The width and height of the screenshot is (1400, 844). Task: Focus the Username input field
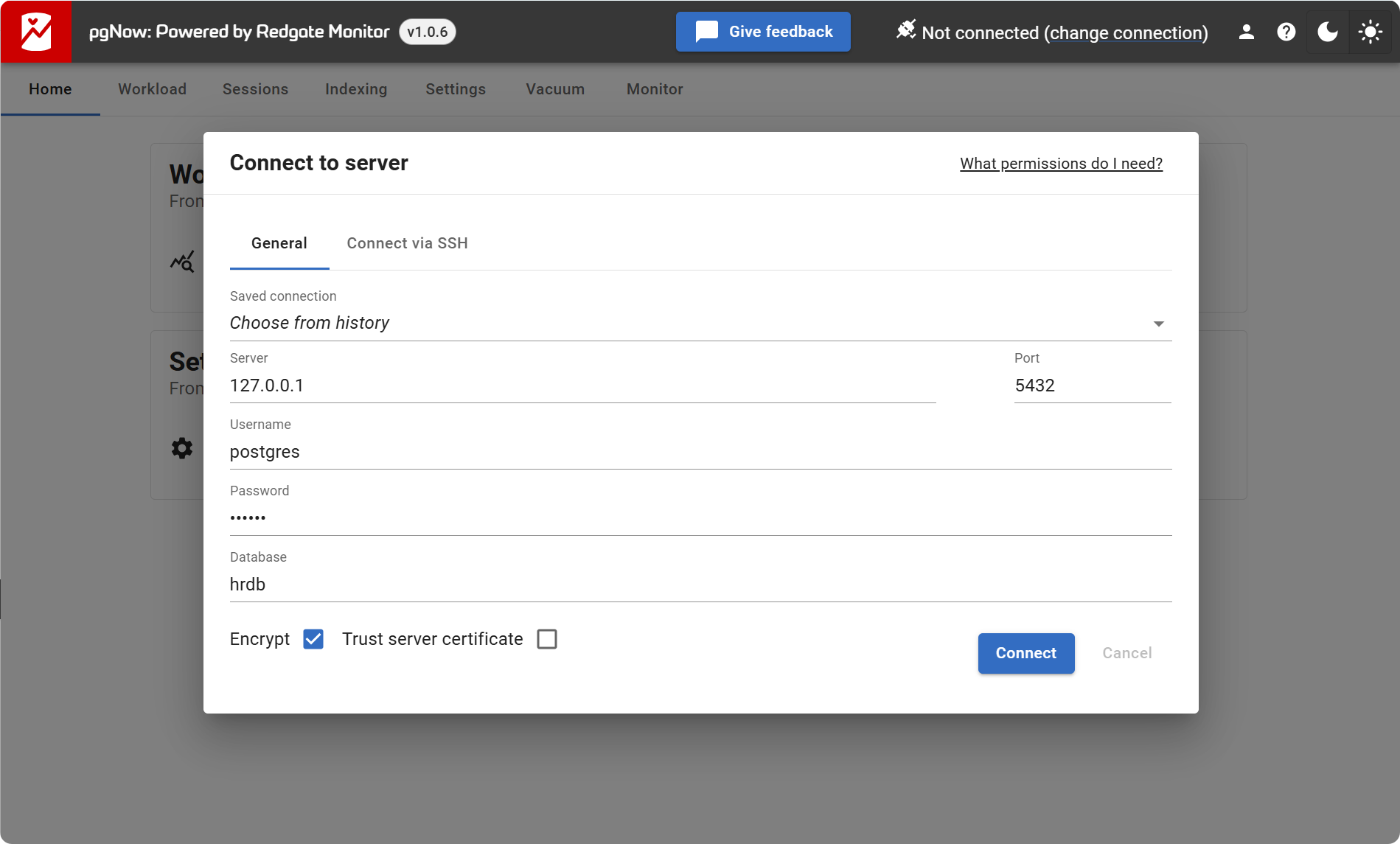point(700,452)
